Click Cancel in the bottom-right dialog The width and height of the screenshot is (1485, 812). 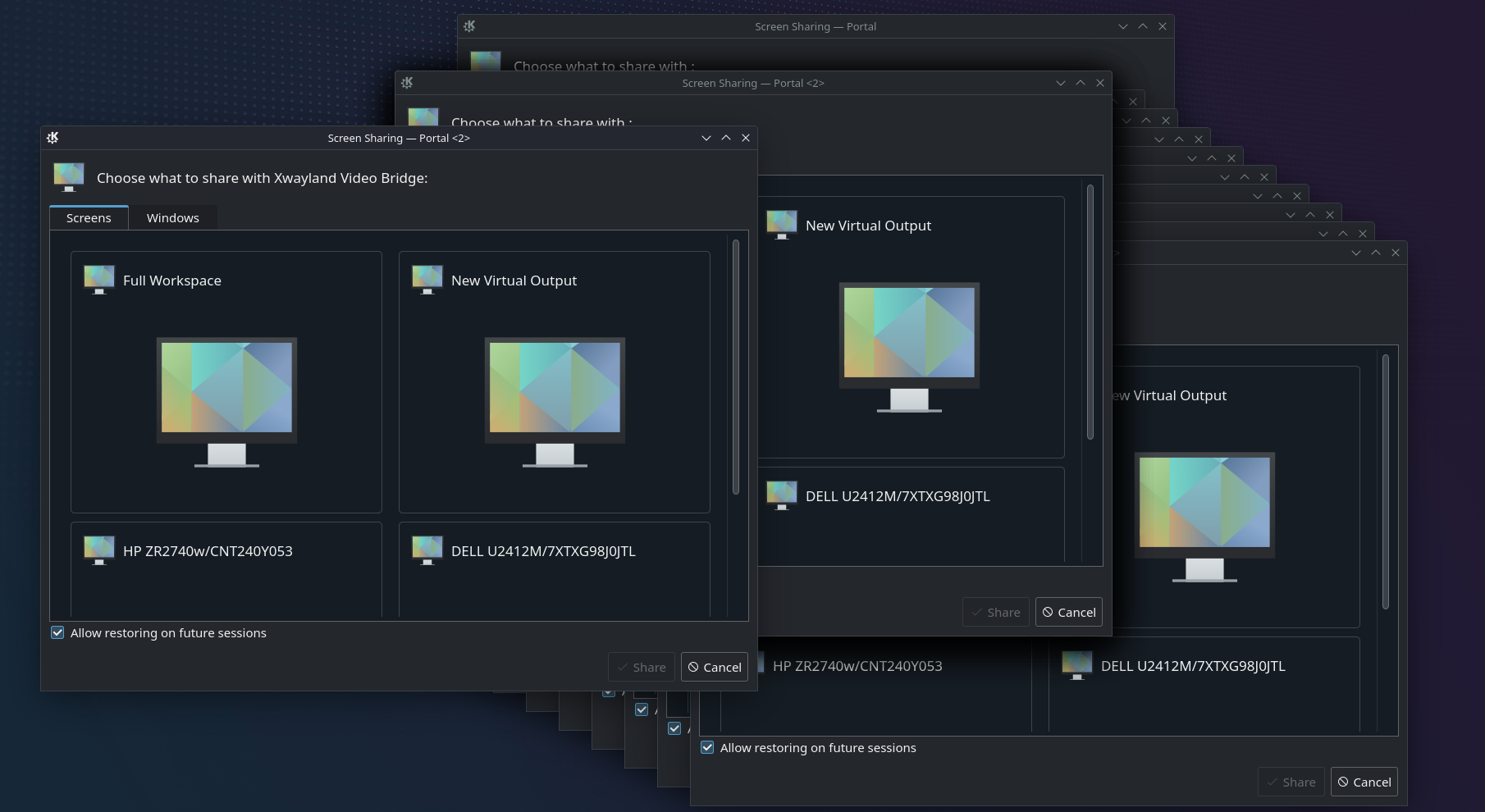[1364, 782]
